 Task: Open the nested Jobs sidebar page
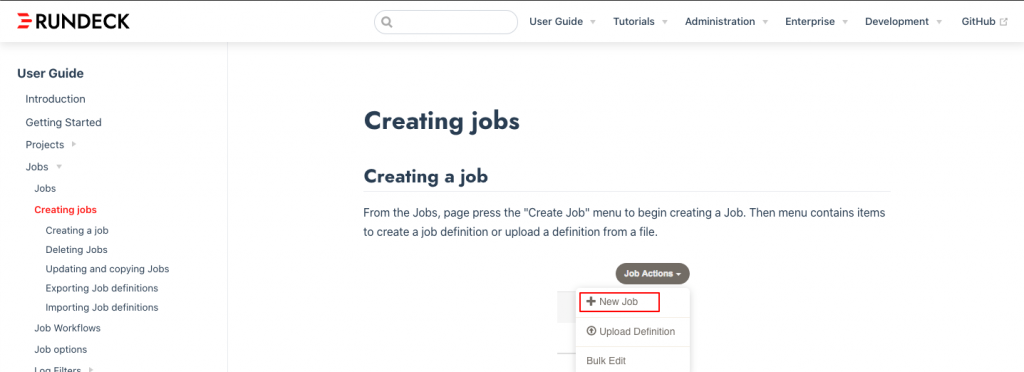45,189
